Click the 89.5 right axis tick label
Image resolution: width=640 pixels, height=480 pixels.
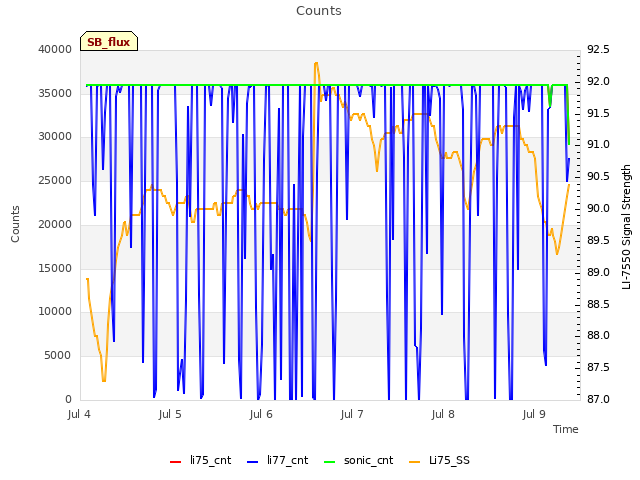click(598, 240)
